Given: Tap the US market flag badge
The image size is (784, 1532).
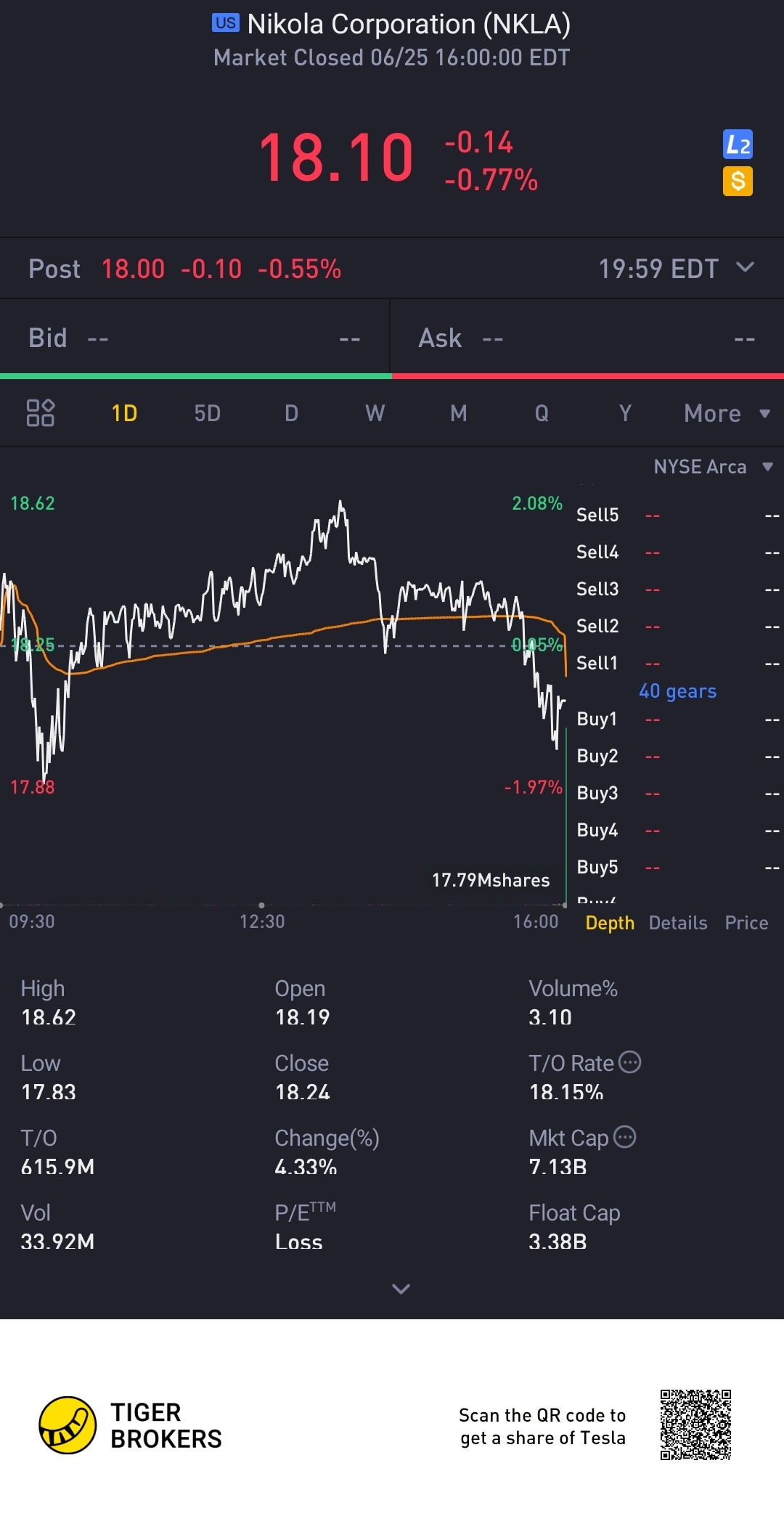Looking at the screenshot, I should click(x=225, y=23).
